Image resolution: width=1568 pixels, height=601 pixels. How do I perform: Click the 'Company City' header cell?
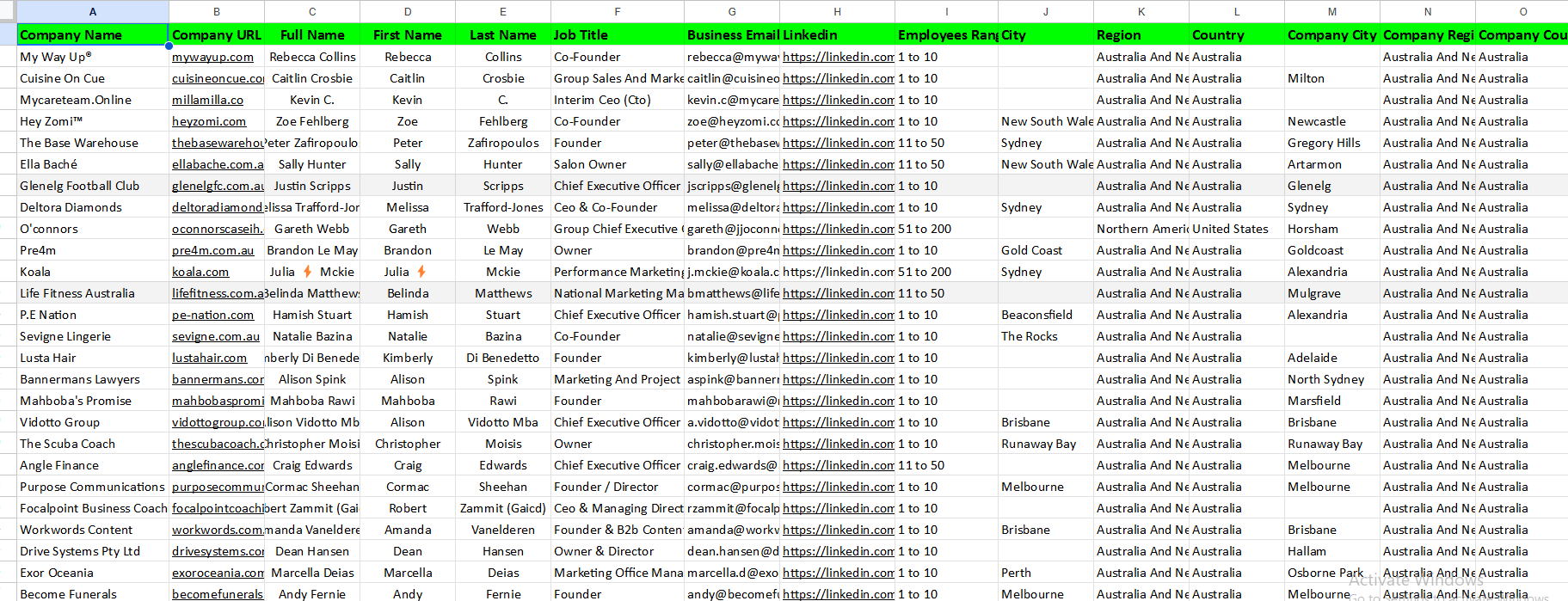click(x=1332, y=34)
